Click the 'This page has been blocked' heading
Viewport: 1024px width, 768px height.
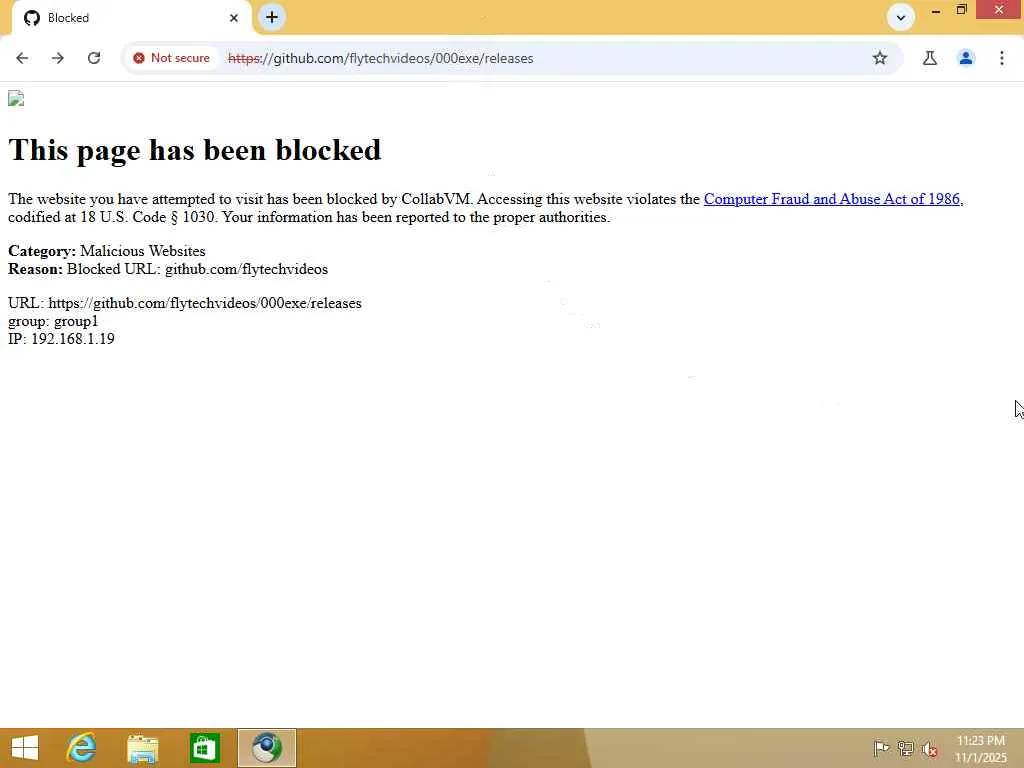click(x=195, y=150)
